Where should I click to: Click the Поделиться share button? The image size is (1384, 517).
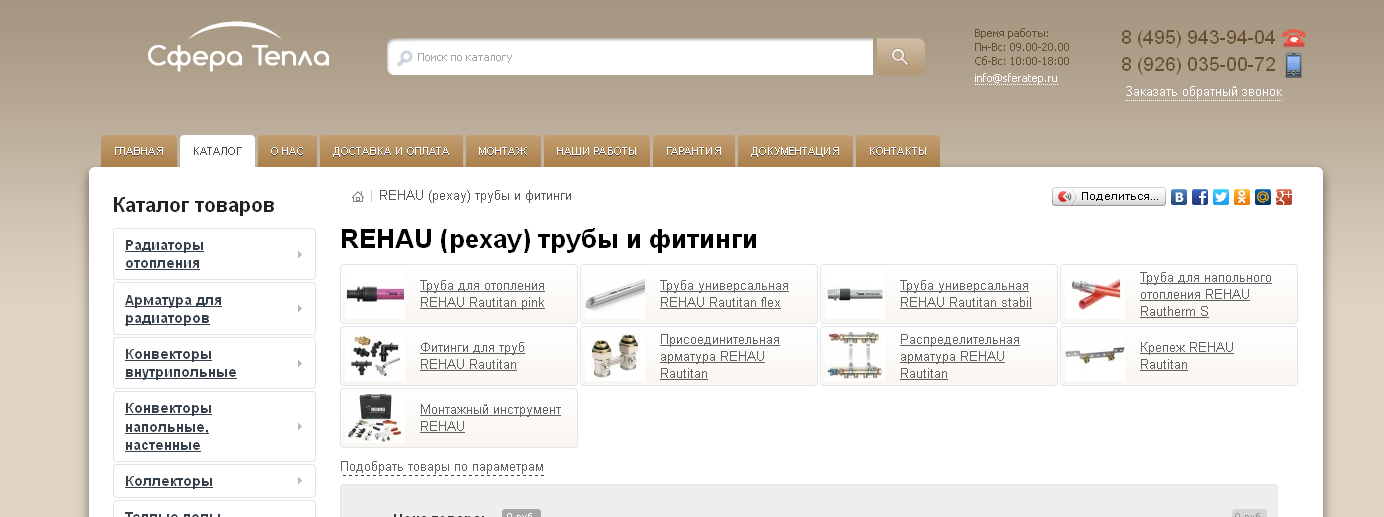tap(1109, 197)
